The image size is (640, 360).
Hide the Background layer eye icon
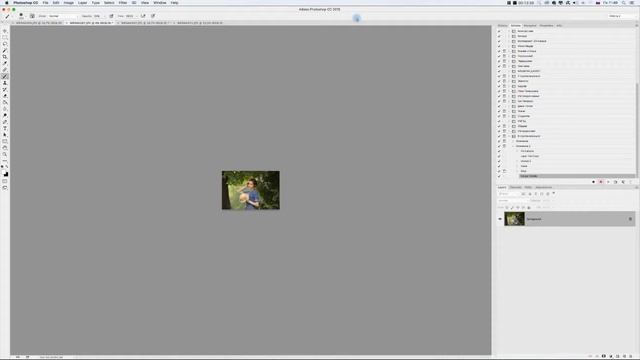pos(500,219)
